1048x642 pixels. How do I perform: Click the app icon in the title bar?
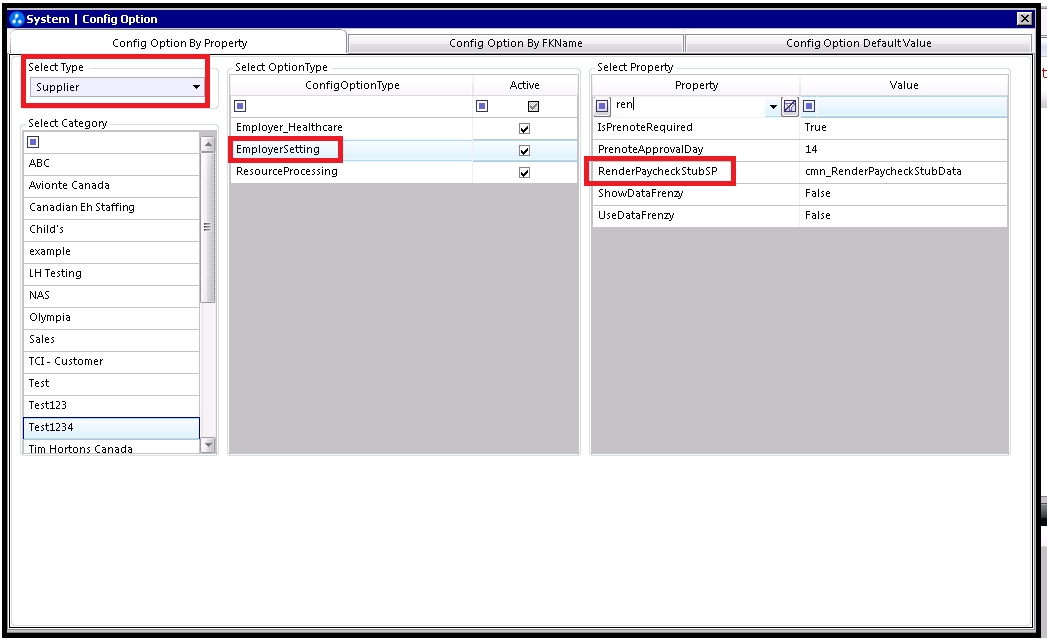click(x=17, y=19)
